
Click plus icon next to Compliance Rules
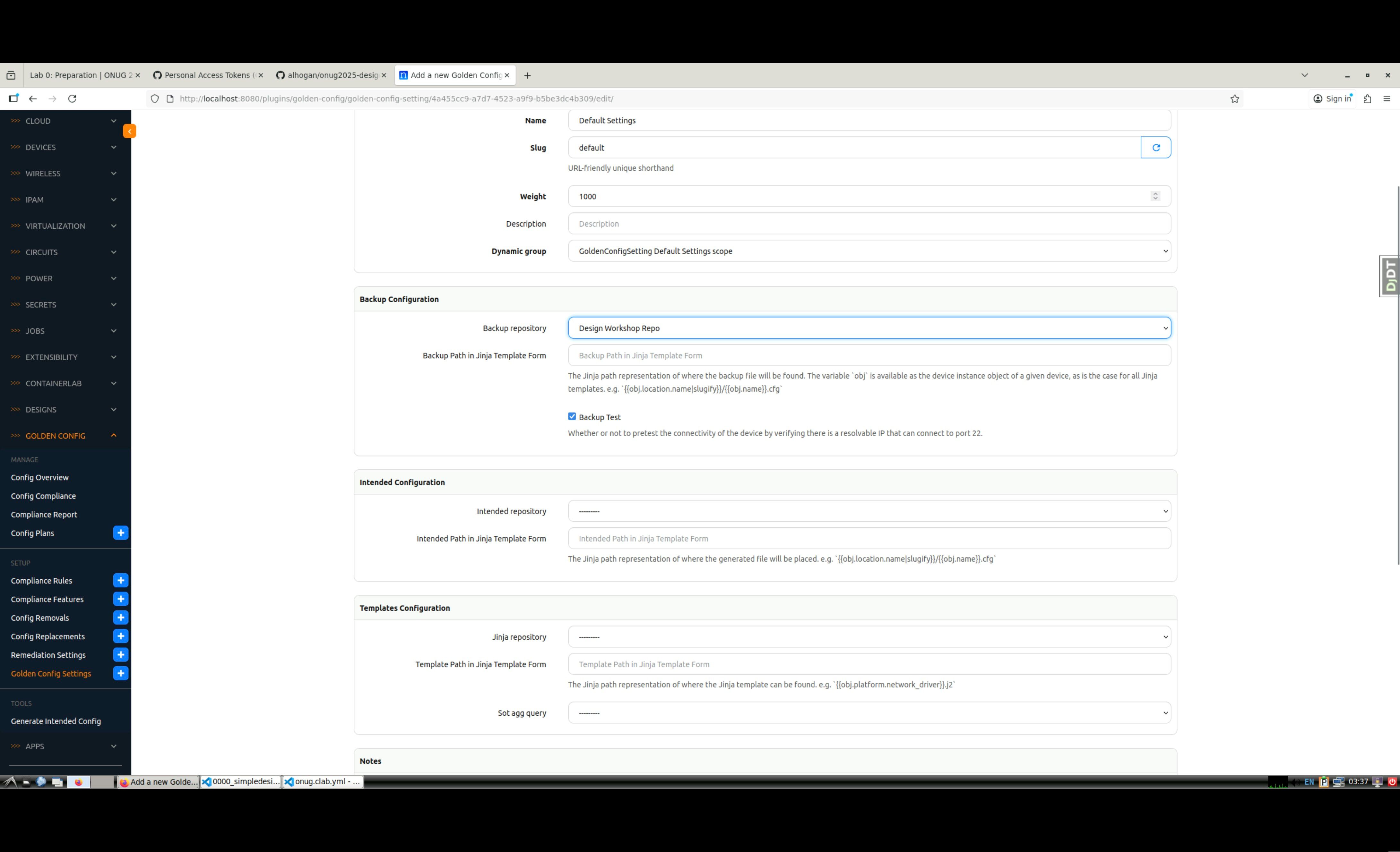click(x=120, y=581)
